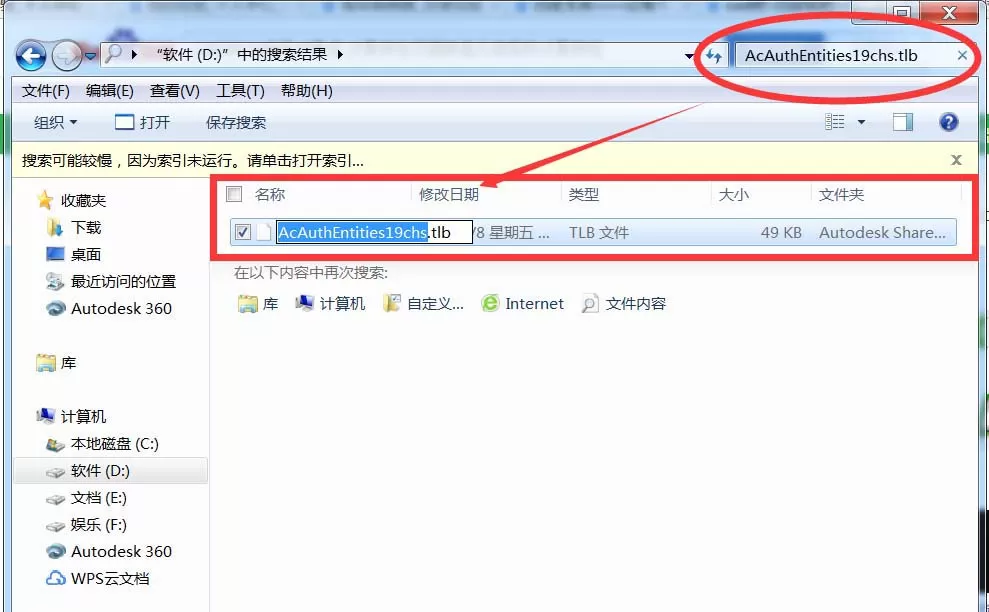The image size is (989, 612).
Task: Open 最近访问的位置
Action: pyautogui.click(x=123, y=281)
